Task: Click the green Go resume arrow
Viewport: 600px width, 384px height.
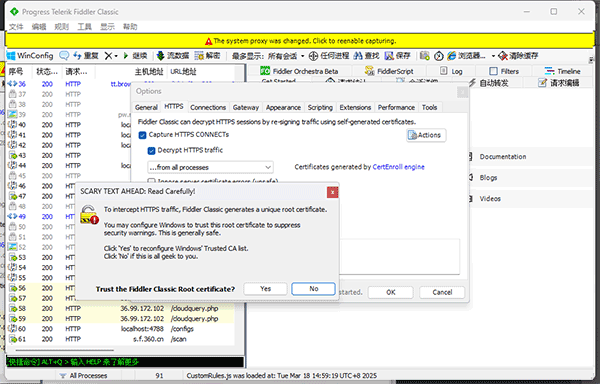Action: [x=126, y=56]
